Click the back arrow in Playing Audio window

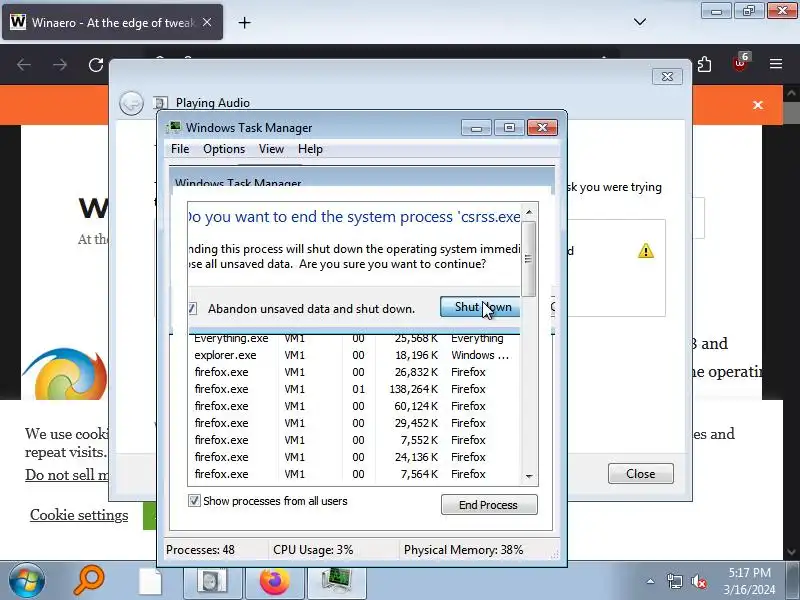tap(132, 103)
